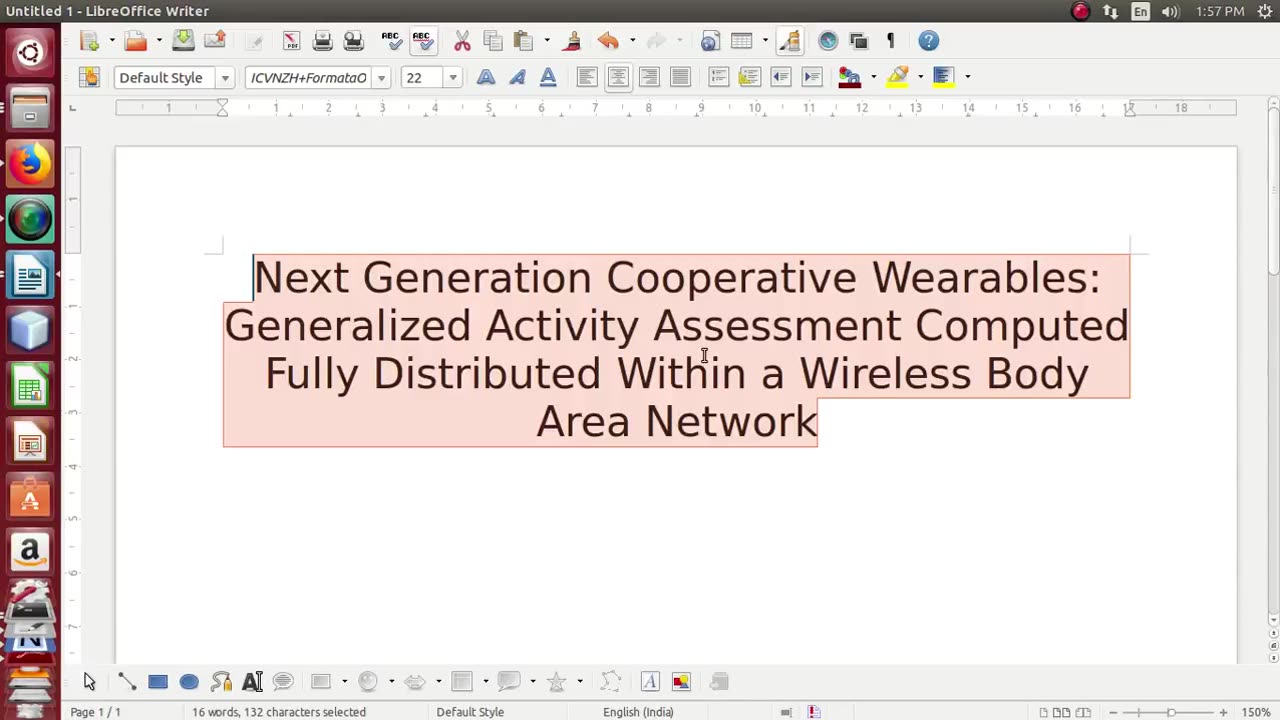Viewport: 1280px width, 720px height.
Task: Select the Clone Formatting paintbrush
Action: 572,41
